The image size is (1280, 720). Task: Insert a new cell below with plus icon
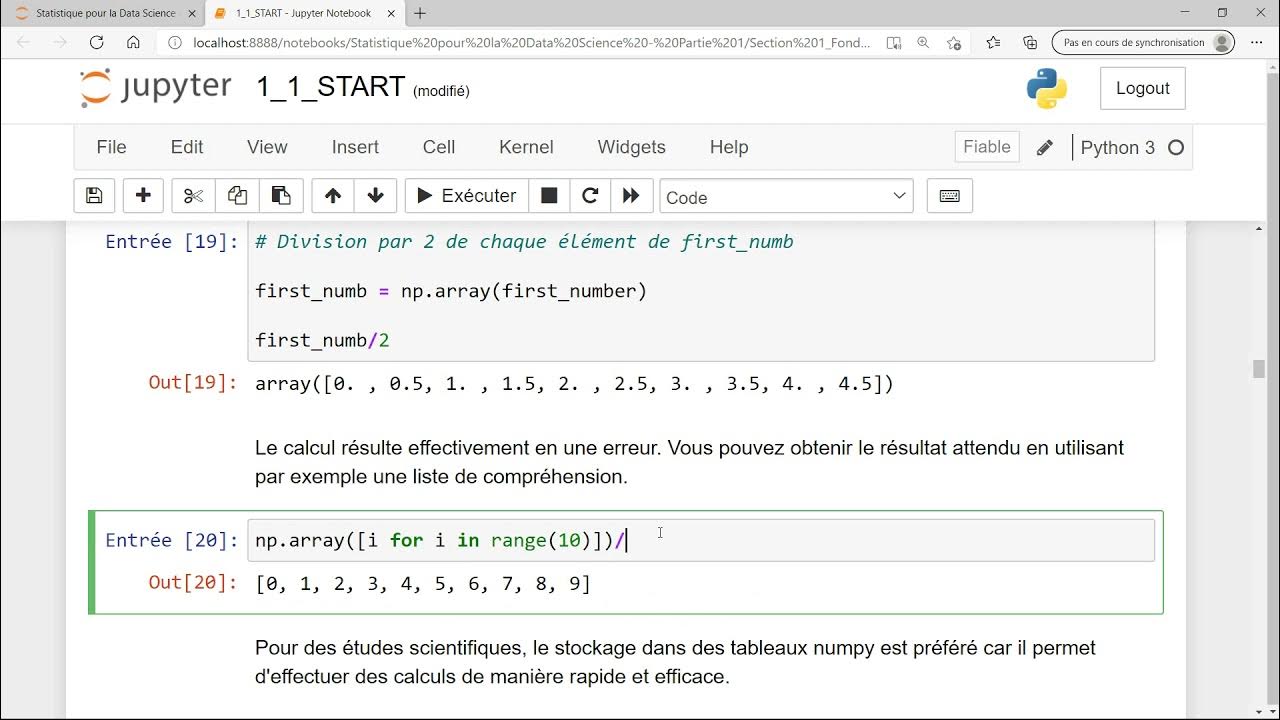143,196
